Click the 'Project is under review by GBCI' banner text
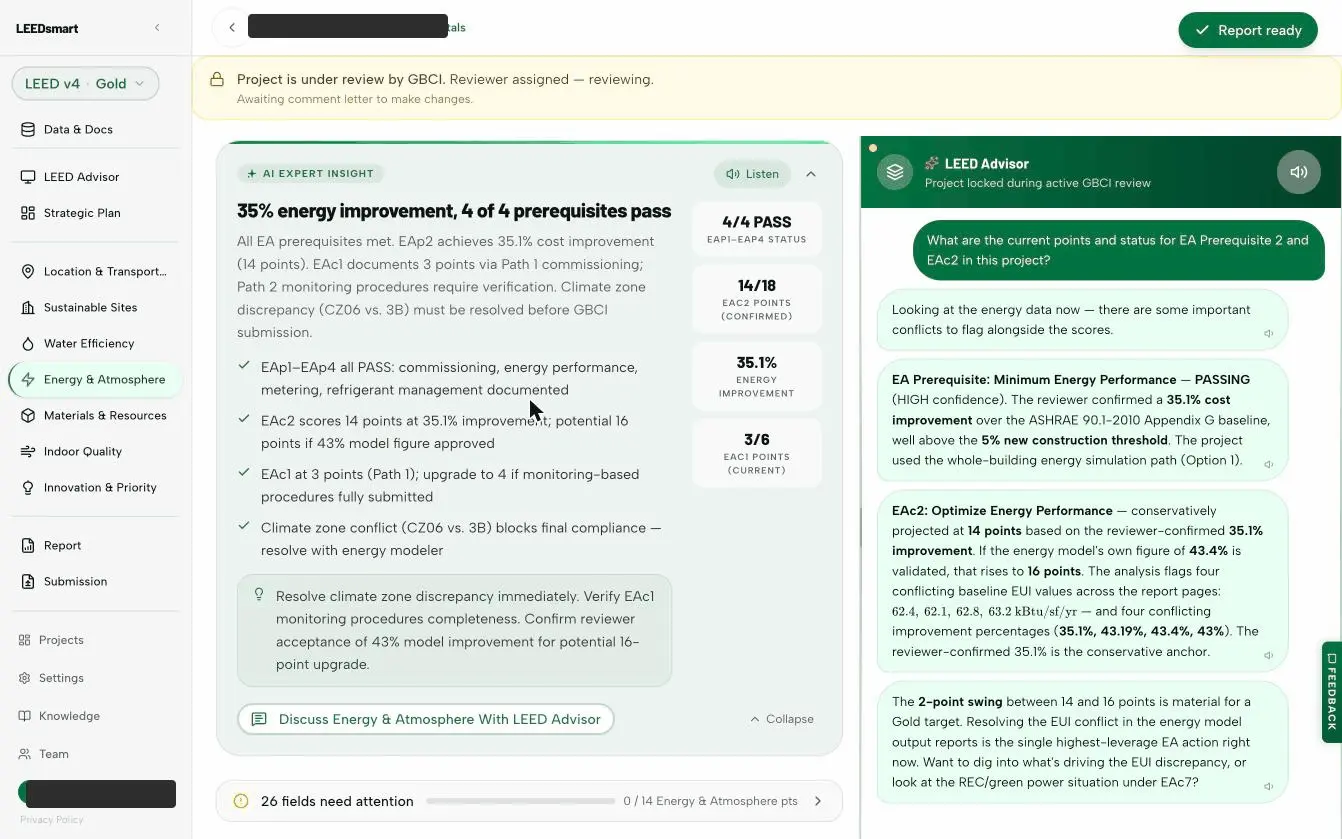 (445, 79)
